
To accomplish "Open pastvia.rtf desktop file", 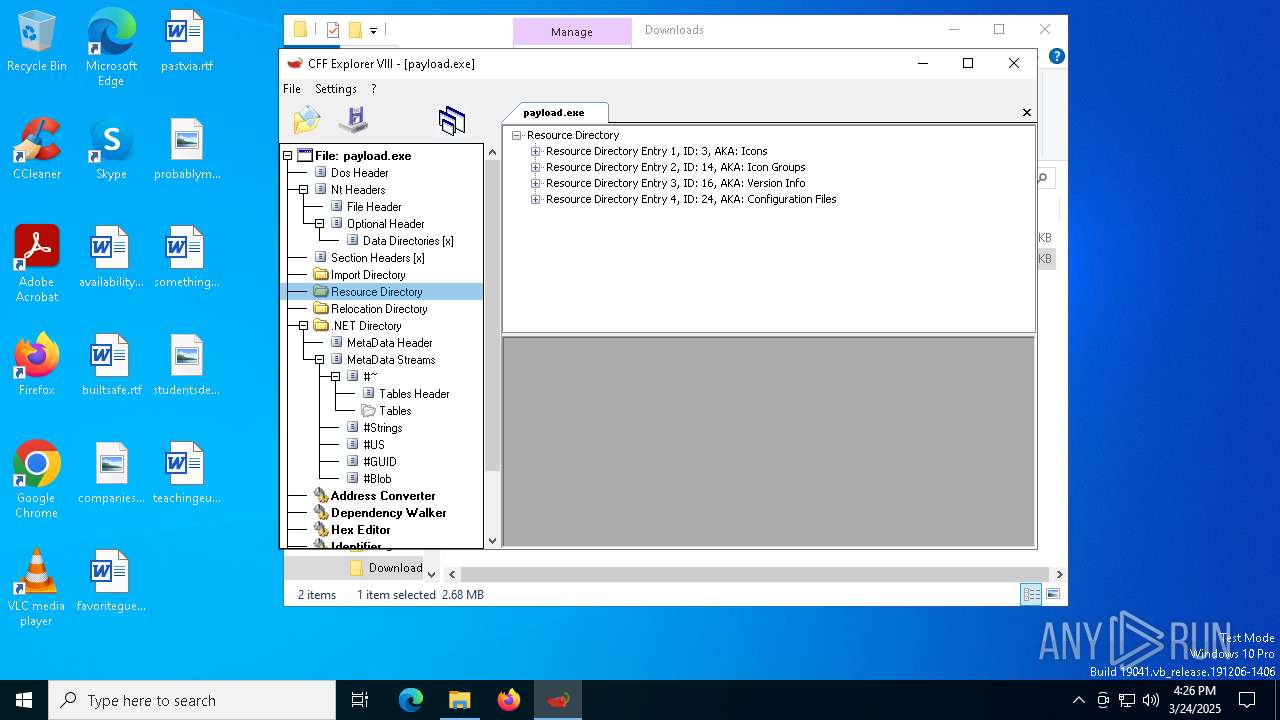I will point(186,42).
